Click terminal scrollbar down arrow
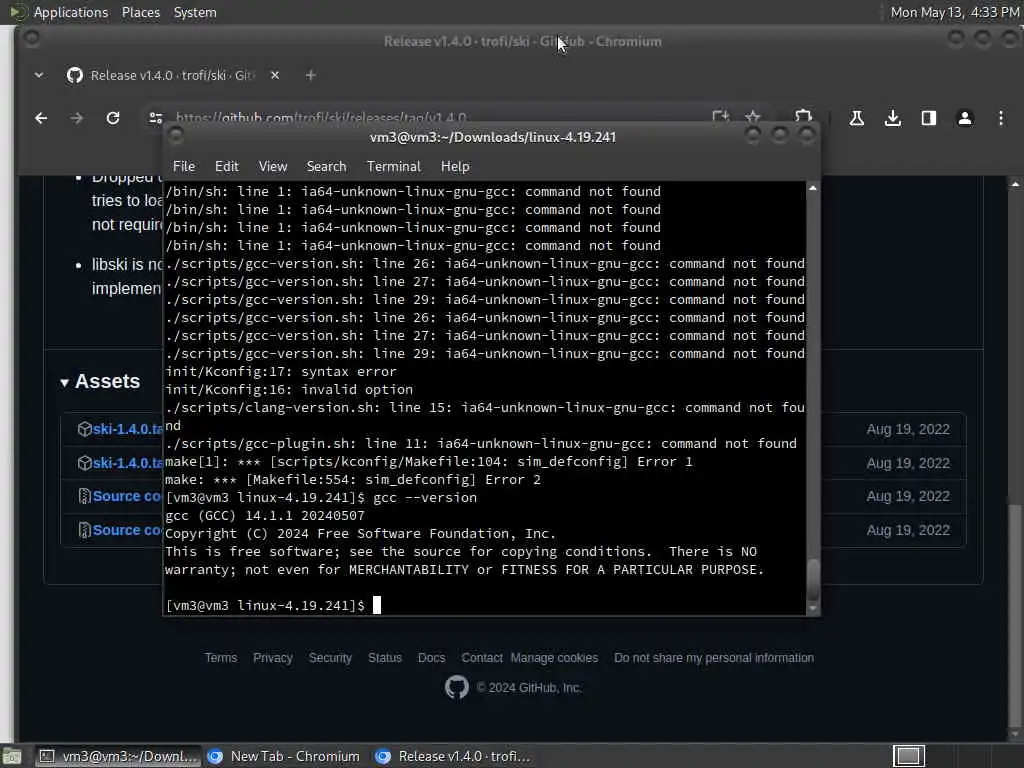 coord(812,608)
